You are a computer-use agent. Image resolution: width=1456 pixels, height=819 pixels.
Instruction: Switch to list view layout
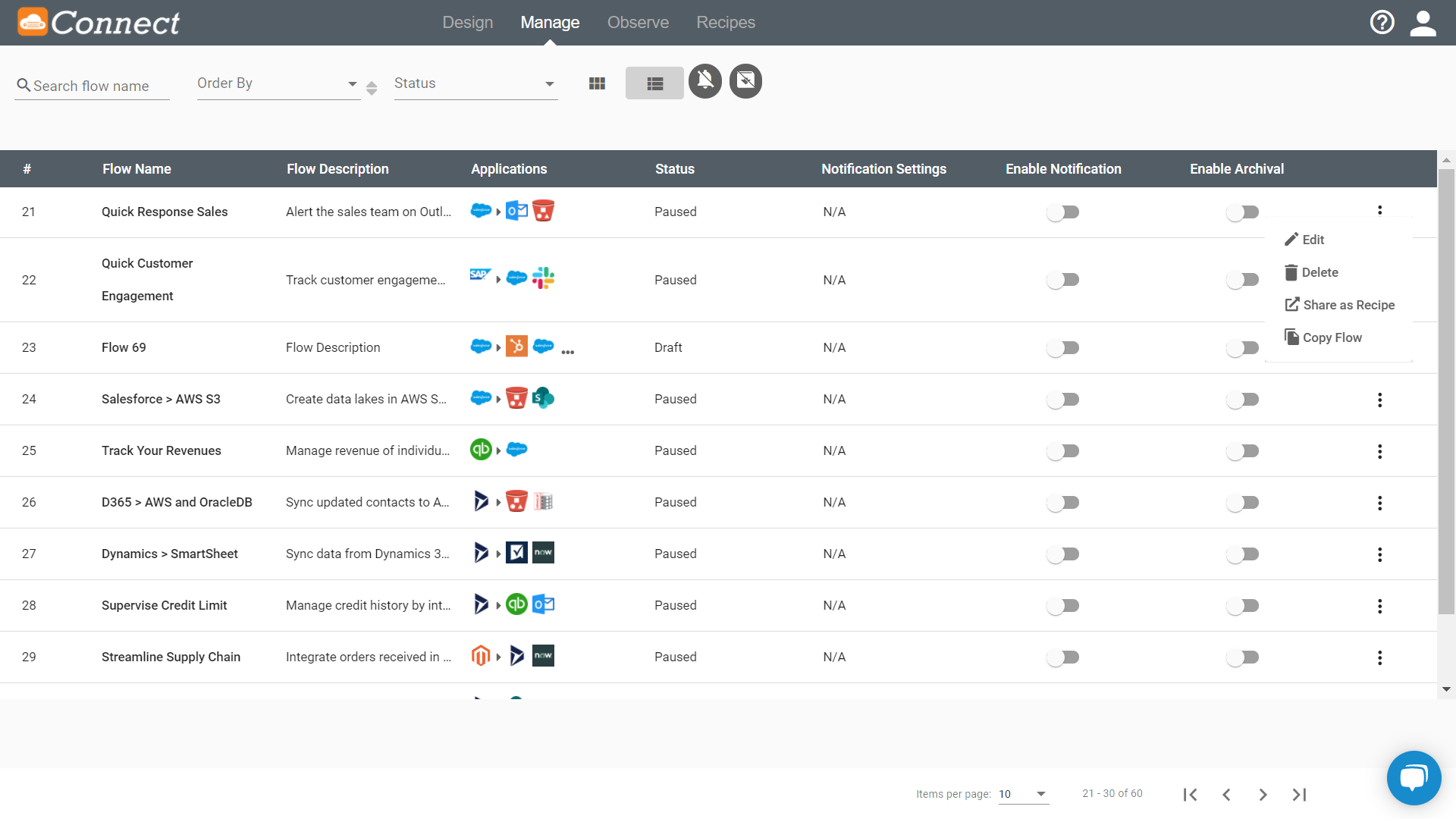point(655,83)
